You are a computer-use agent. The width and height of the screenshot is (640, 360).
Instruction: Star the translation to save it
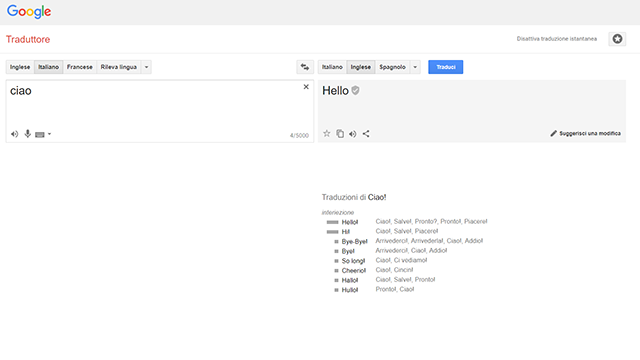pos(327,133)
